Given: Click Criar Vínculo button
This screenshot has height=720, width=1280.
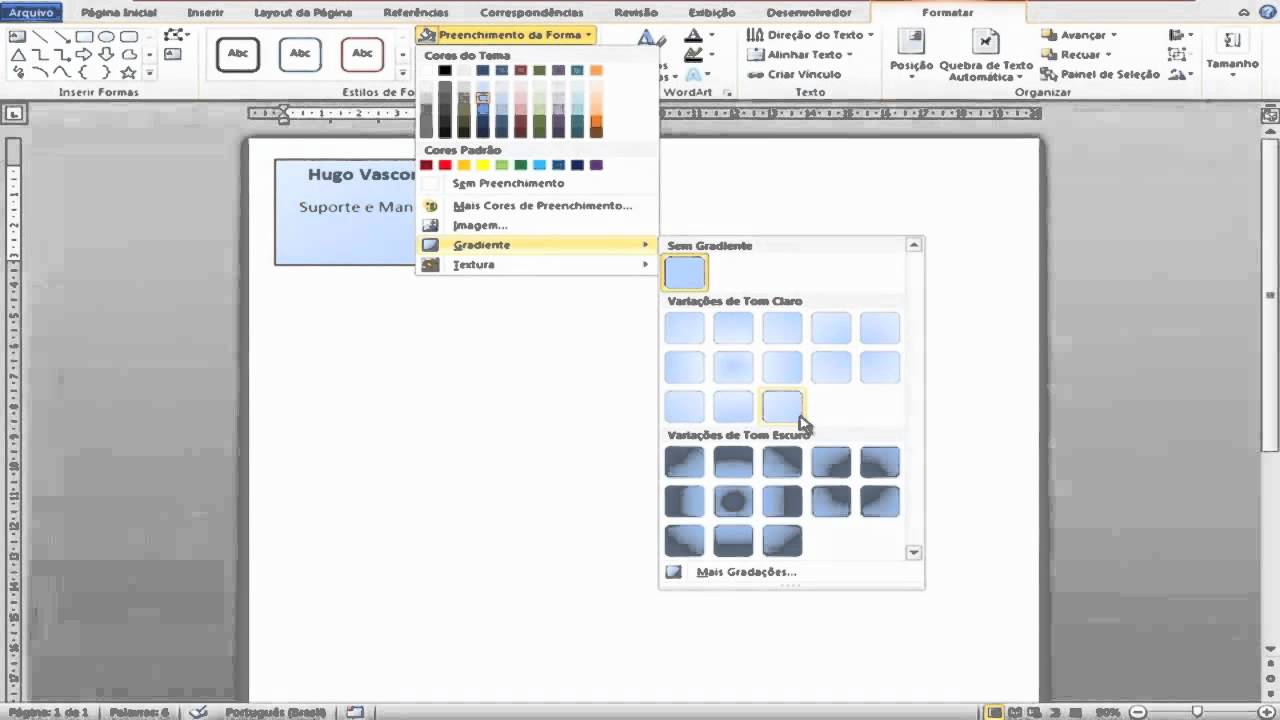Looking at the screenshot, I should [795, 74].
